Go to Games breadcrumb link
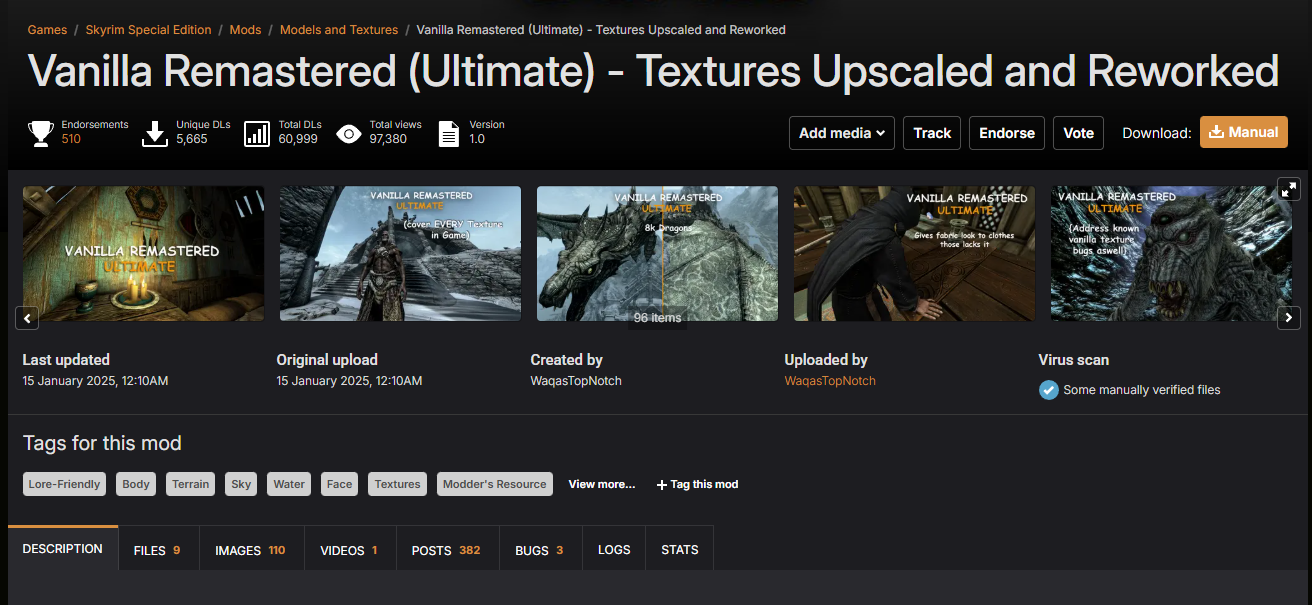The image size is (1312, 605). [x=47, y=30]
